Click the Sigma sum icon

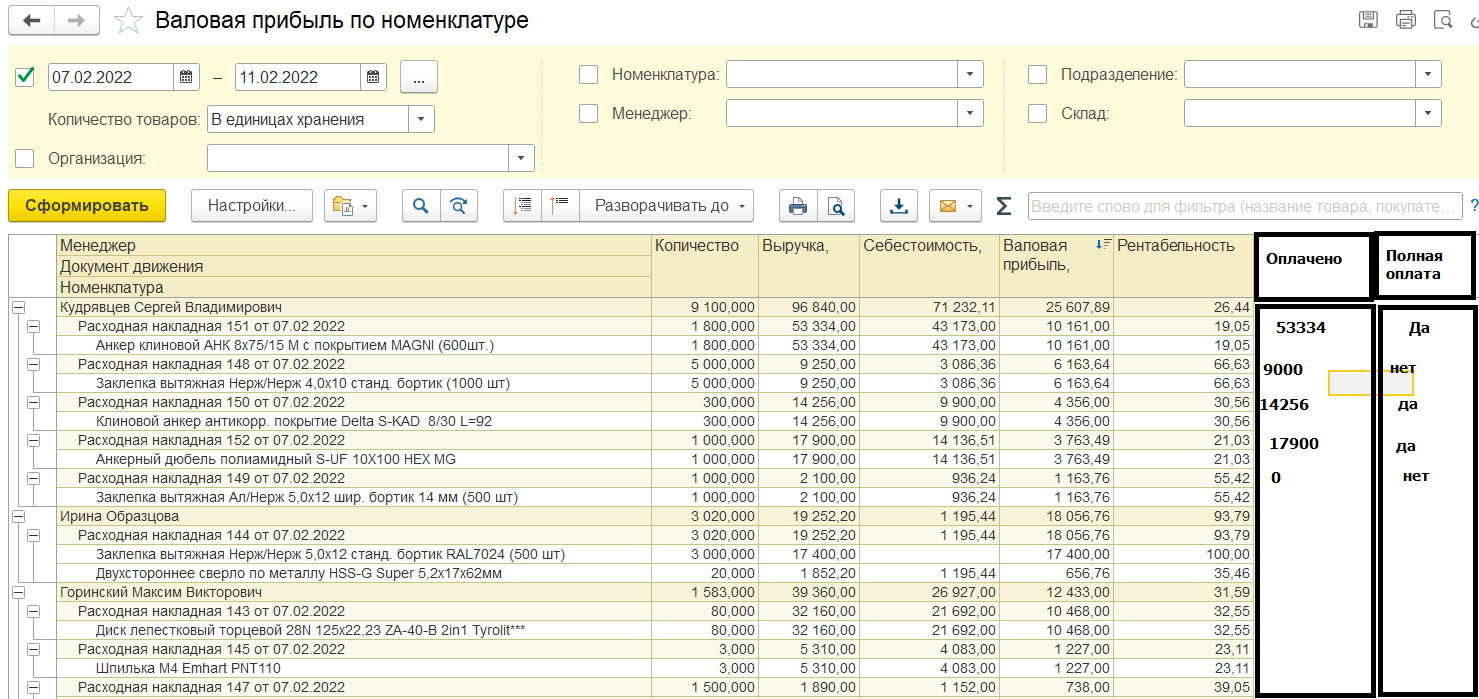click(x=1004, y=206)
